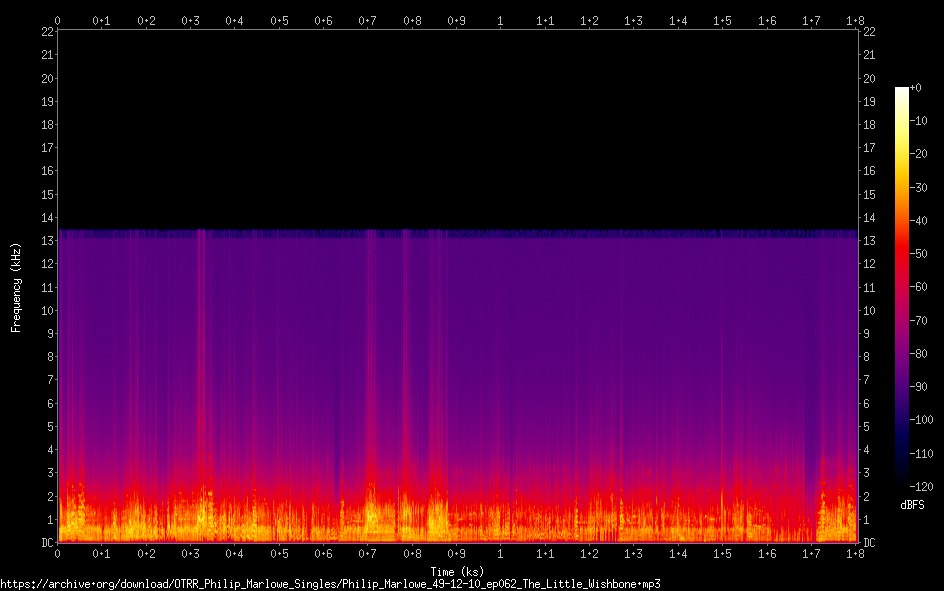Pick the 0.7 tick on the bottom time axis

click(368, 554)
